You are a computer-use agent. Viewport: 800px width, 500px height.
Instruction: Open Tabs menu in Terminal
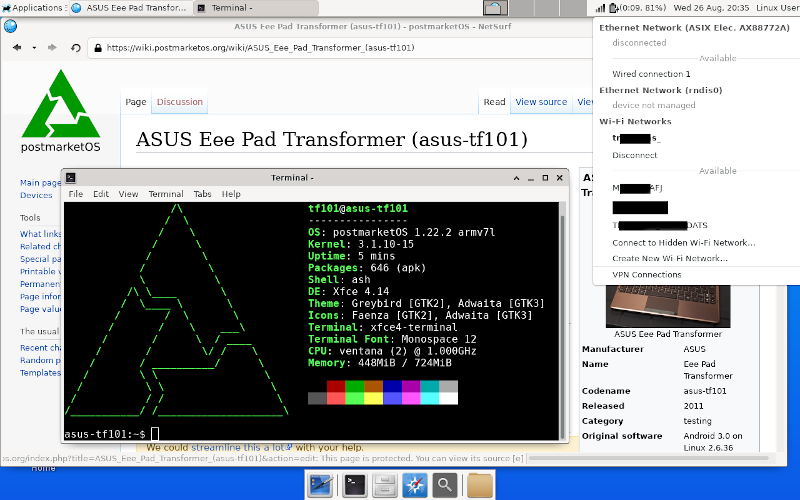point(202,194)
